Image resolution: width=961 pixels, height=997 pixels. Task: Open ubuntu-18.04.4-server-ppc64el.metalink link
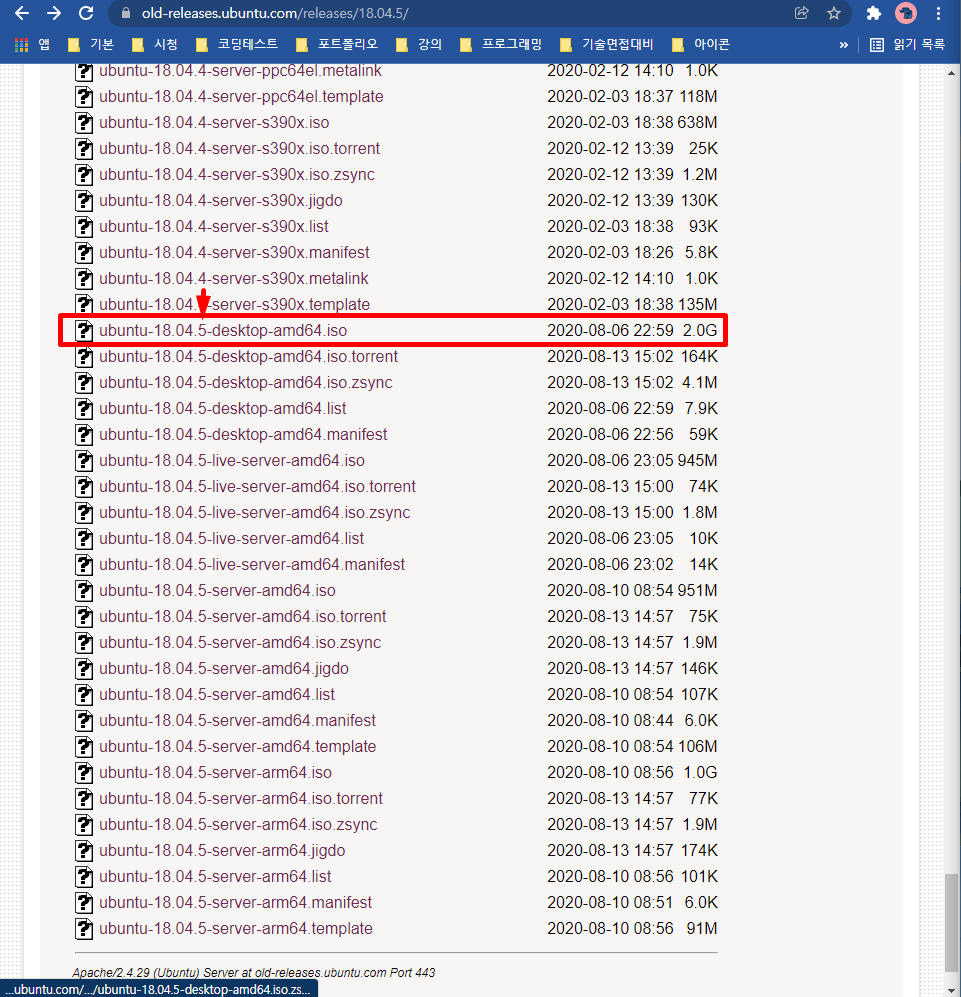coord(240,71)
